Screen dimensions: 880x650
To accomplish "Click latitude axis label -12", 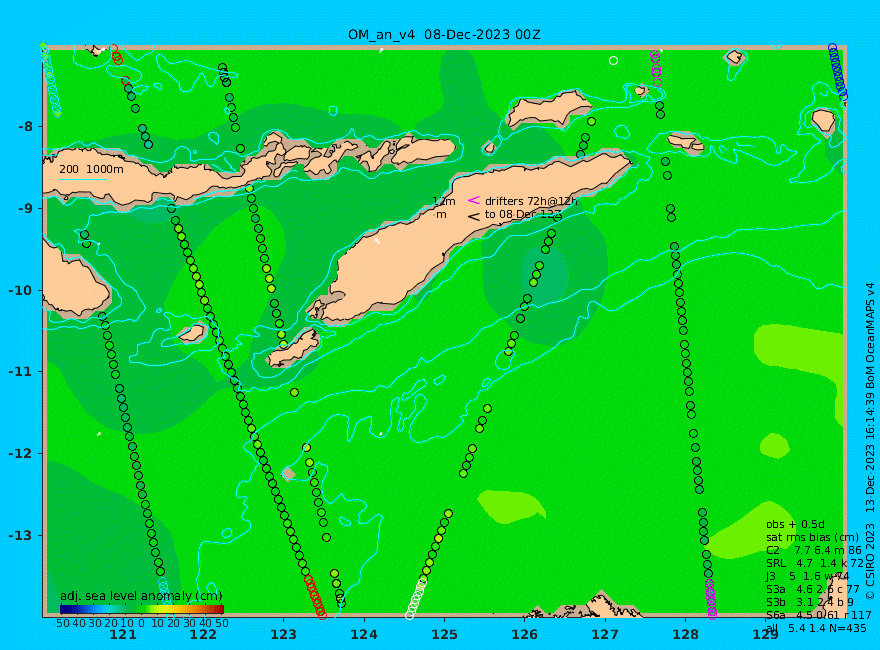I will pyautogui.click(x=21, y=454).
